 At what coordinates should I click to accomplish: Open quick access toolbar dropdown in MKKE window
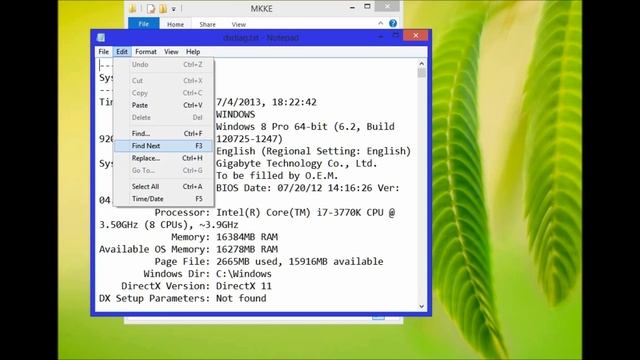click(174, 9)
